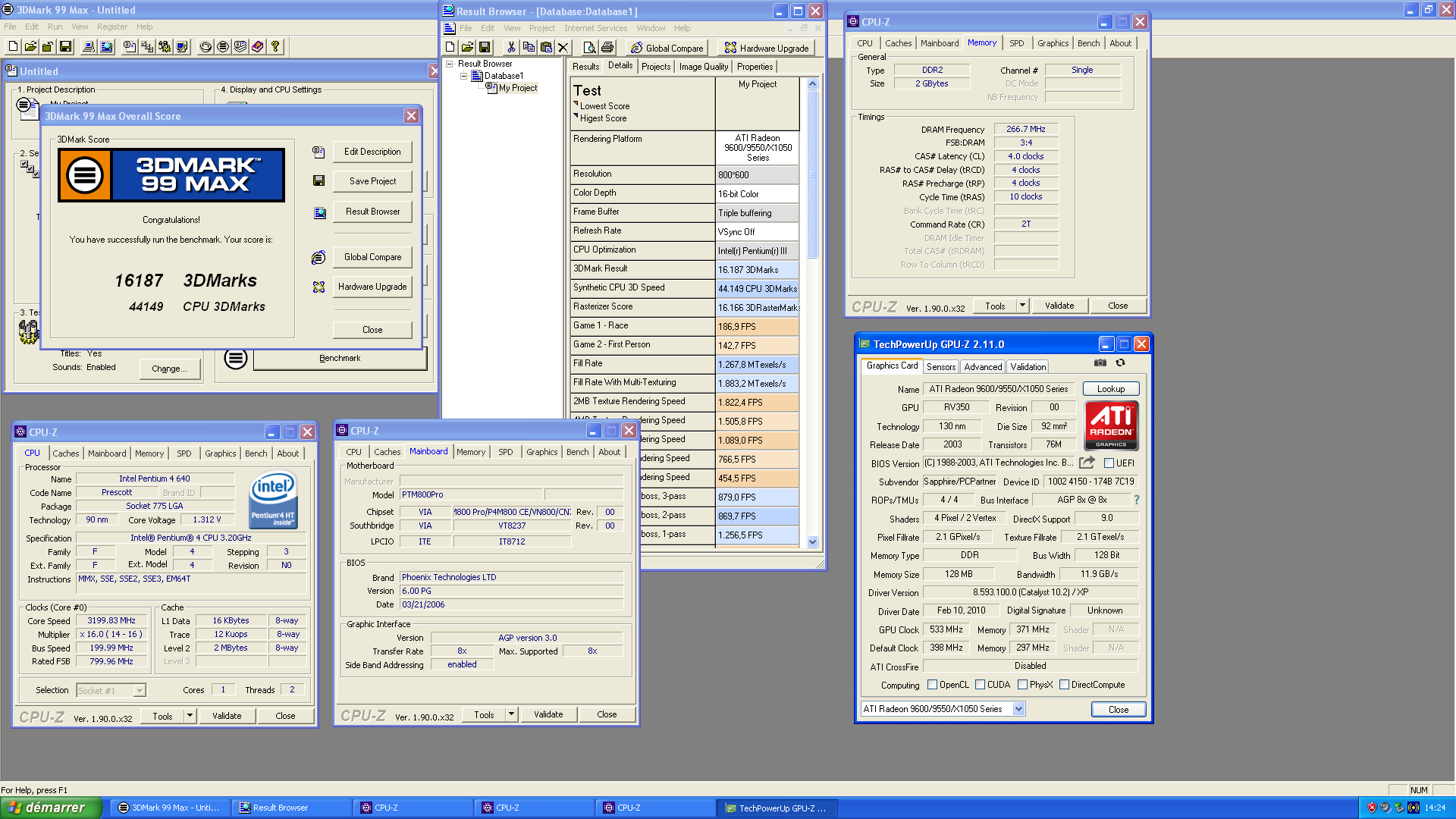Click the network shield icon in system tray
The image size is (1456, 819).
point(1371,808)
